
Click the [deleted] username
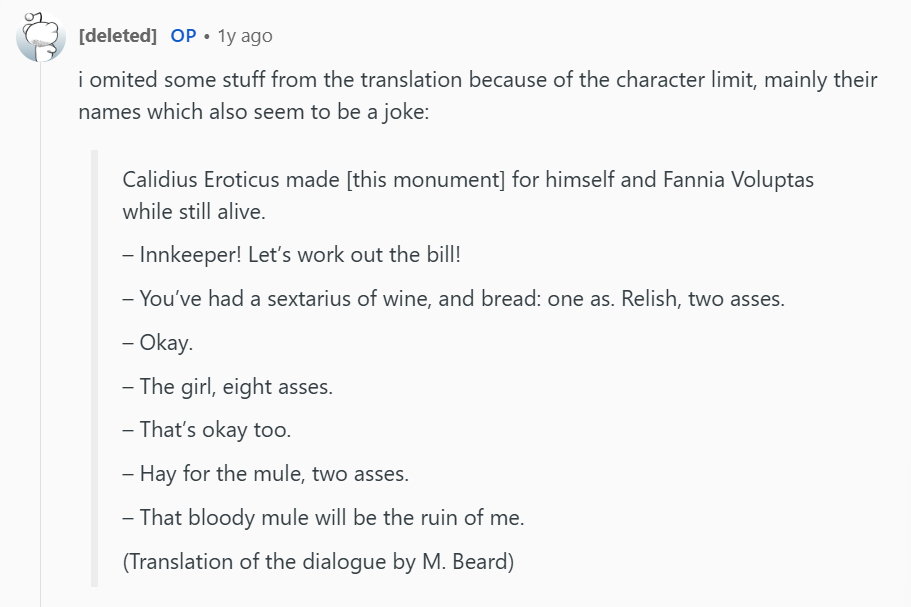pos(117,36)
